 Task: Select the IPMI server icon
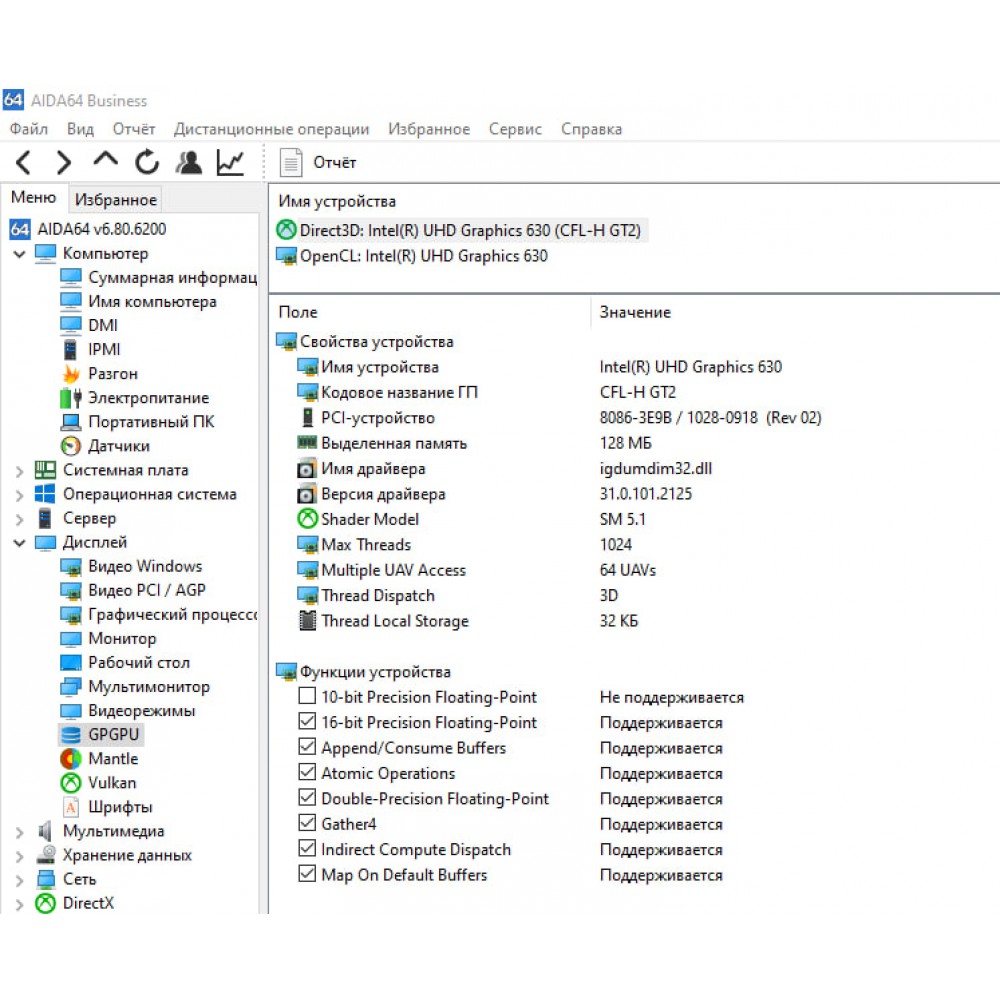click(70, 349)
